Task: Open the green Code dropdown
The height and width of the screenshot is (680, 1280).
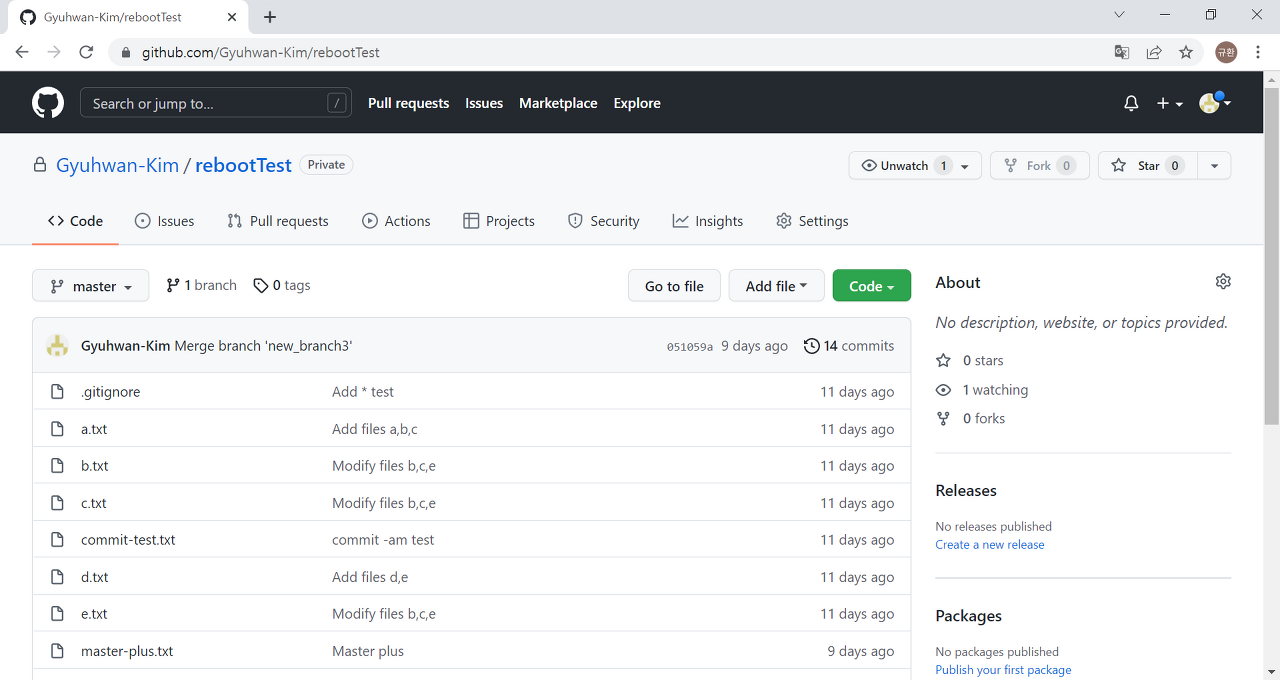Action: point(872,286)
